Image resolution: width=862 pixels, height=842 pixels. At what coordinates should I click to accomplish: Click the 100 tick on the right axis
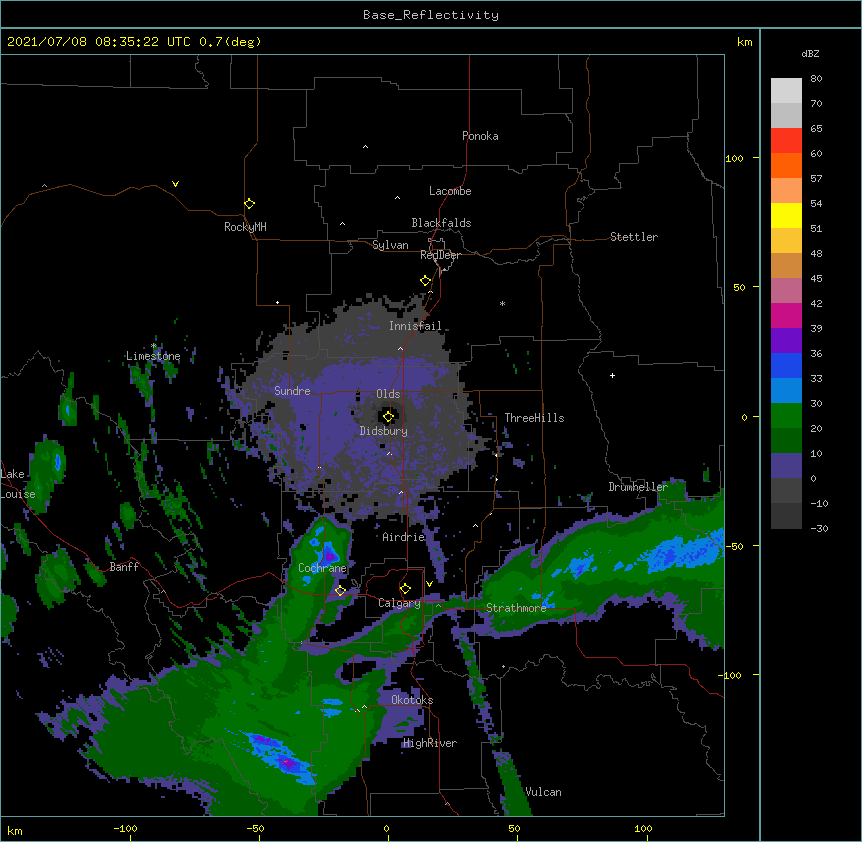[x=734, y=158]
